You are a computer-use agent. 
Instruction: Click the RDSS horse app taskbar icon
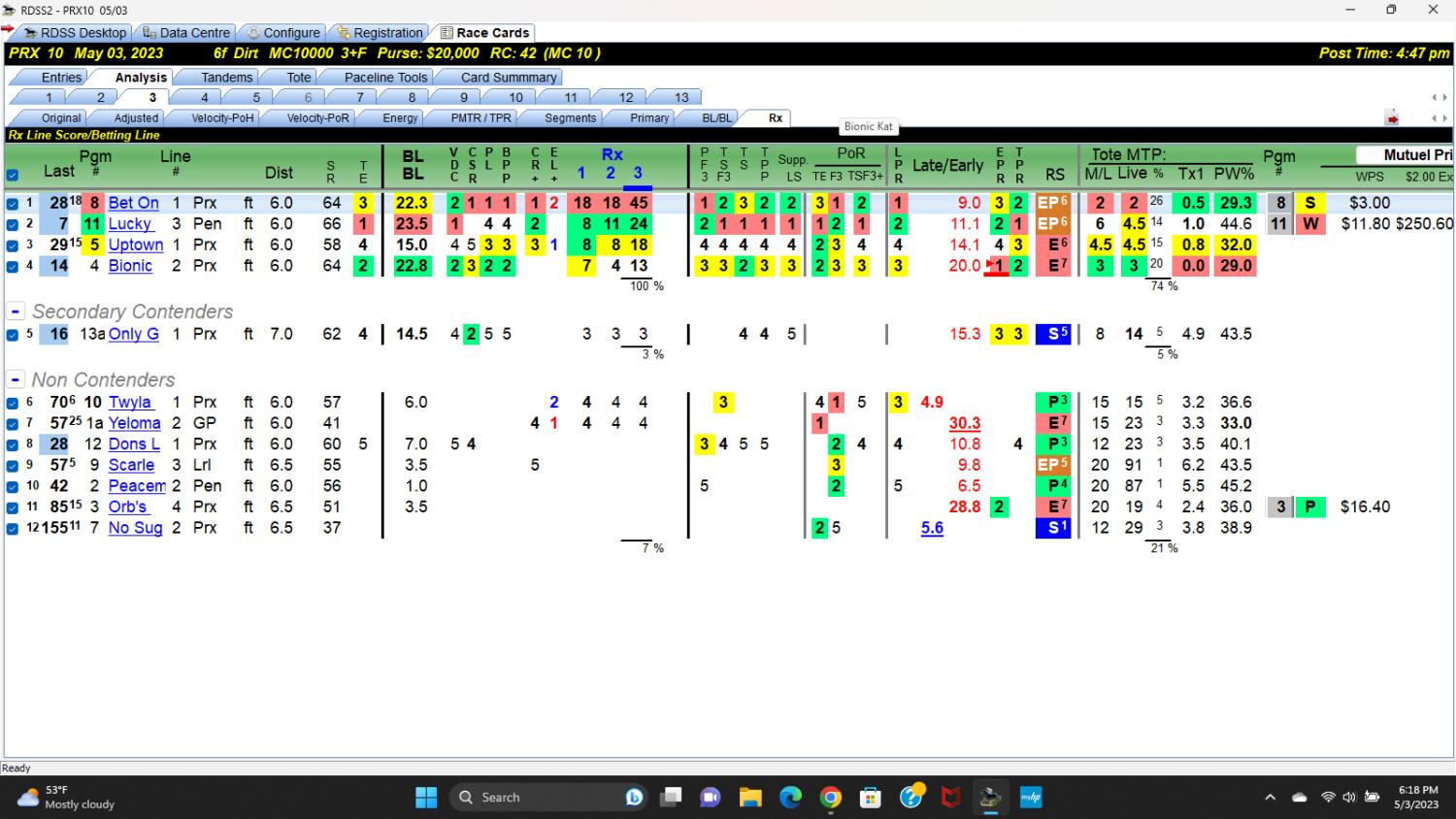point(990,798)
